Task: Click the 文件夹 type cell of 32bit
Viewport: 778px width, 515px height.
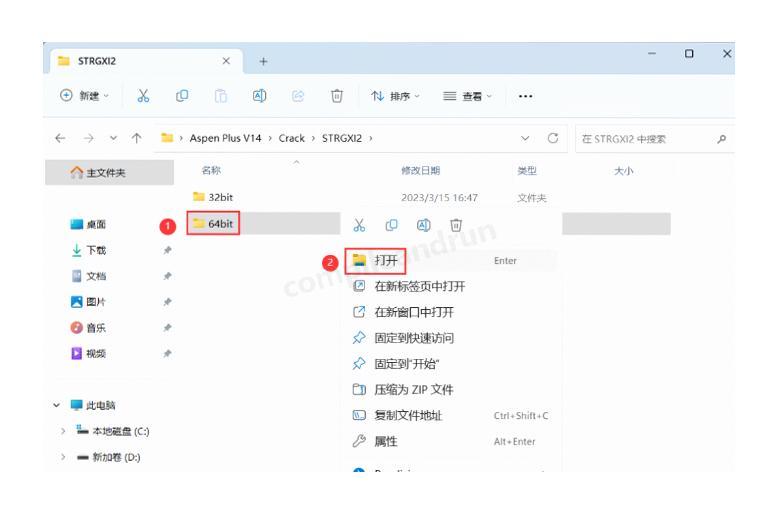Action: tap(531, 197)
